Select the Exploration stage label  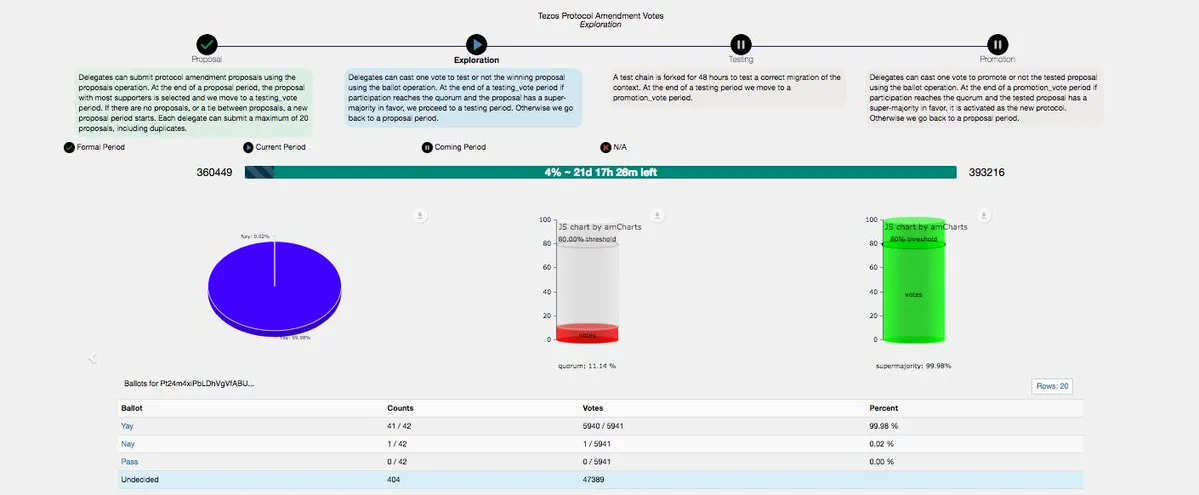point(476,60)
